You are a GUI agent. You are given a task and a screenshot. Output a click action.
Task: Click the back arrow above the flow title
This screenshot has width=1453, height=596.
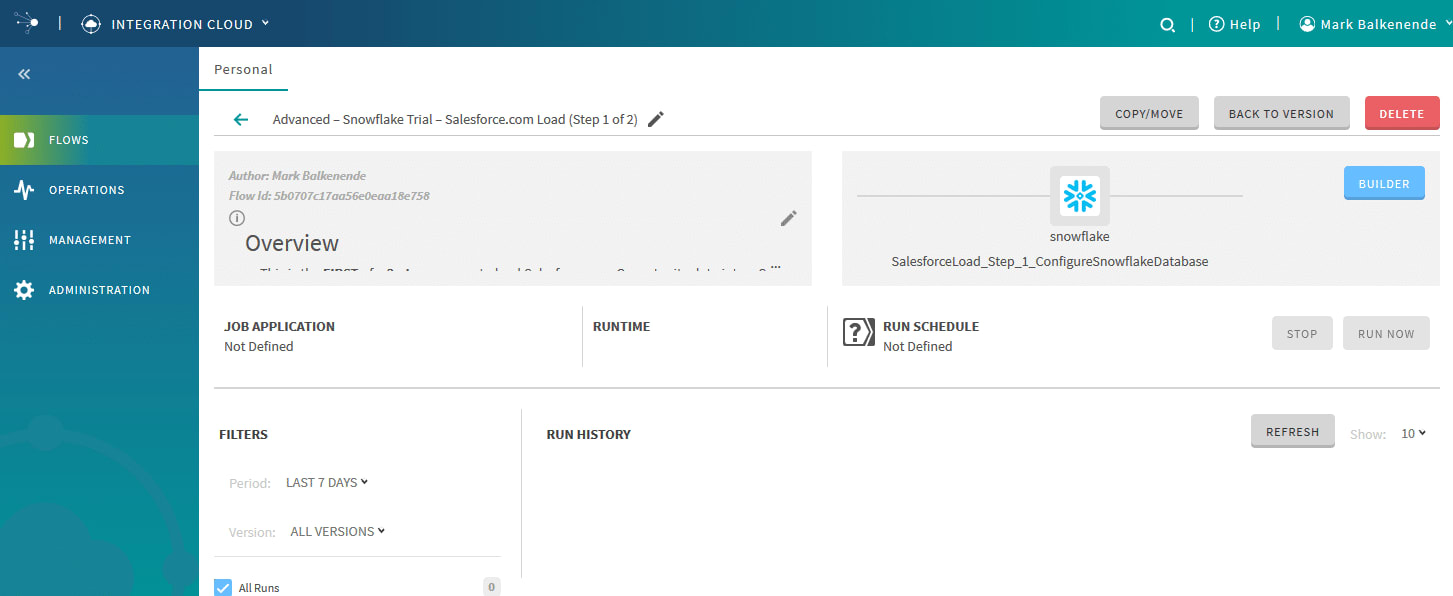pos(240,118)
